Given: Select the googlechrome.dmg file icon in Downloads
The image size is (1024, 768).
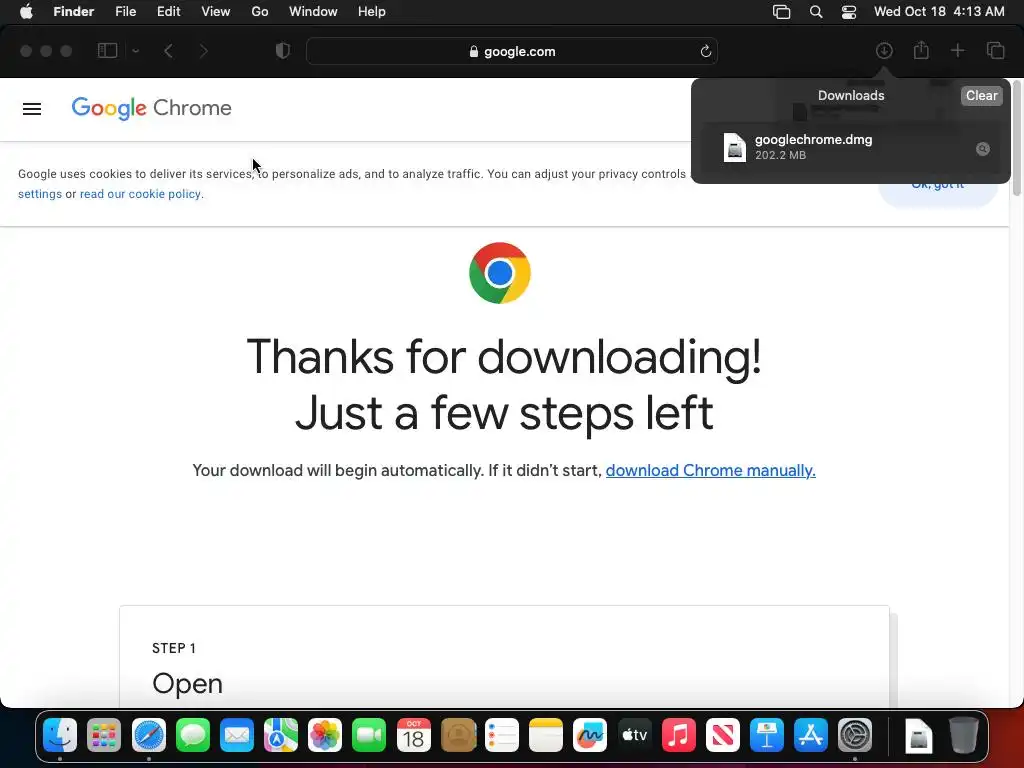Looking at the screenshot, I should [735, 147].
